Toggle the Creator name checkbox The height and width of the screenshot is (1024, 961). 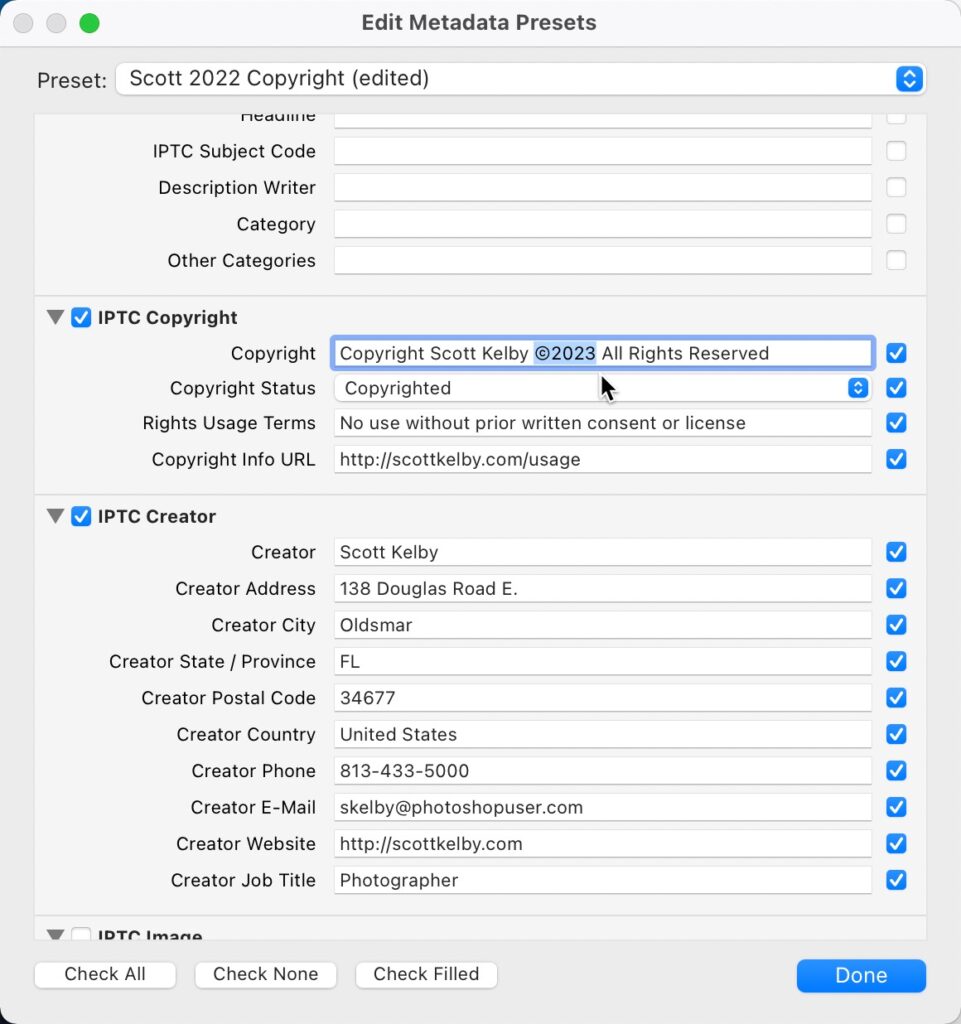(896, 552)
